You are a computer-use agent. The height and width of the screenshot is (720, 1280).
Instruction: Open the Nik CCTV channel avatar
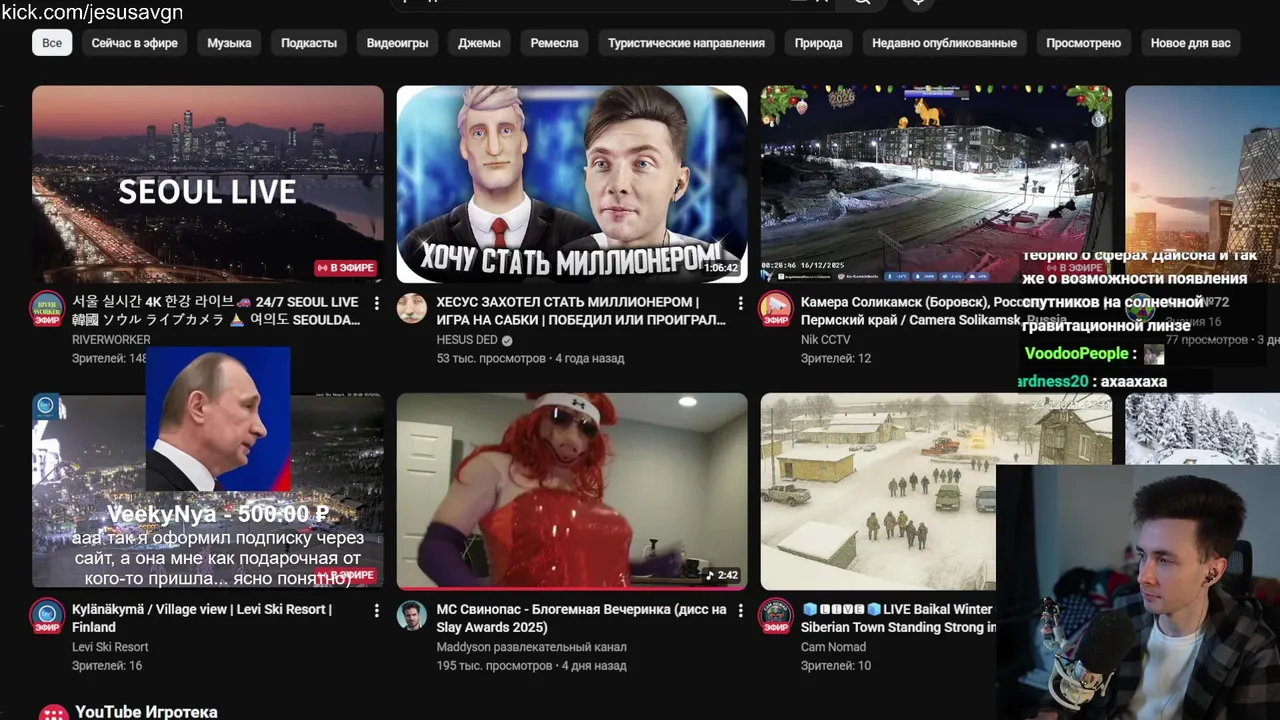[x=776, y=309]
